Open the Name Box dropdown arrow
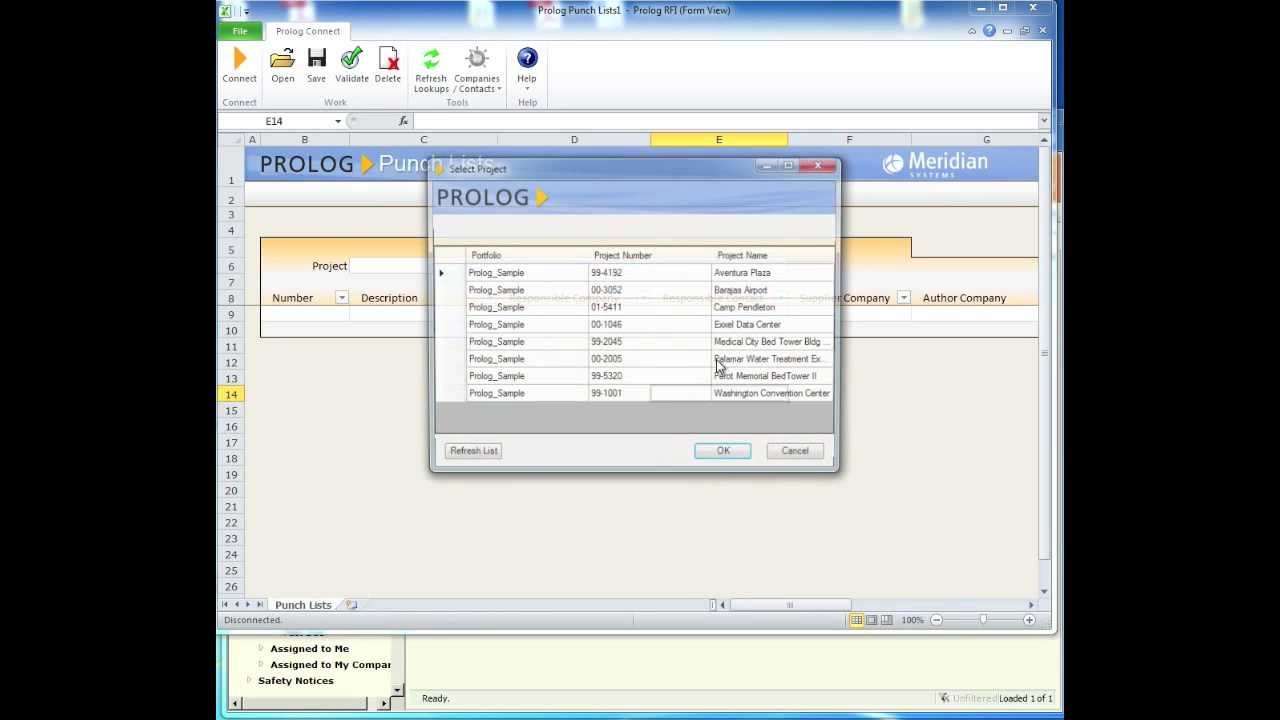Screen dimensions: 1280x720 tap(338, 121)
